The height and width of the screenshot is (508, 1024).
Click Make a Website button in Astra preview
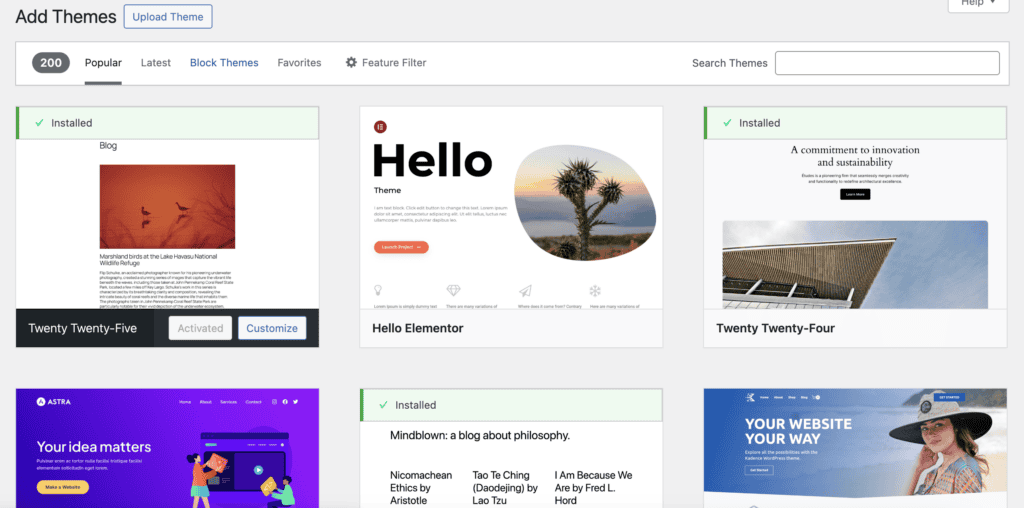tap(63, 487)
